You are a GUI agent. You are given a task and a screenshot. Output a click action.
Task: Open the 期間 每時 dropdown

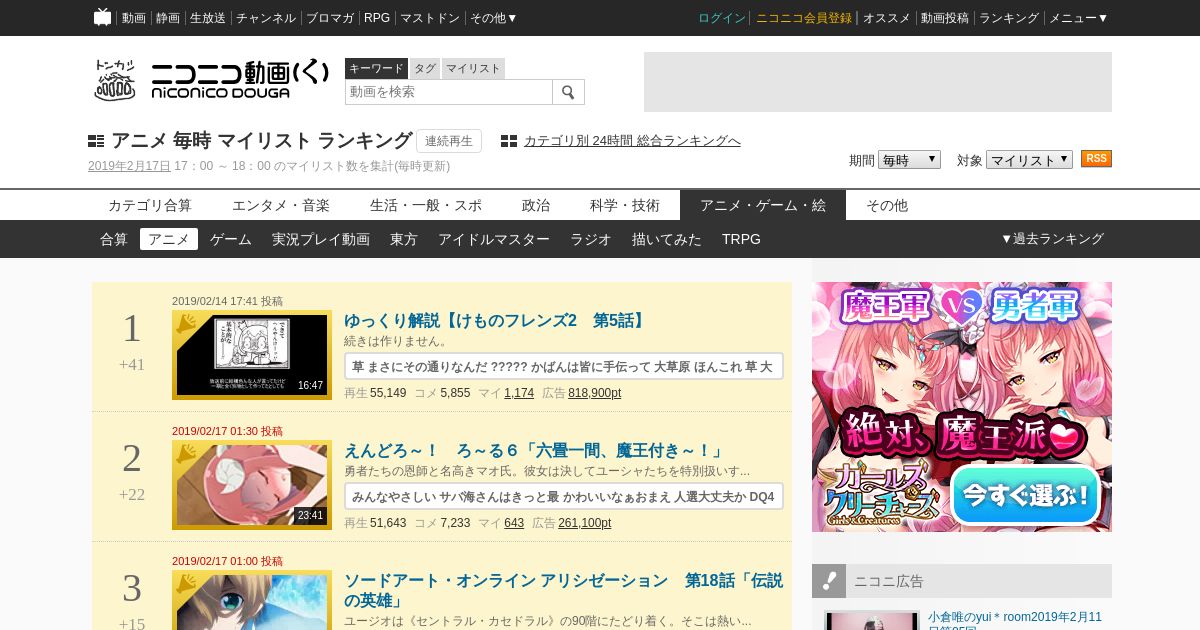point(909,160)
